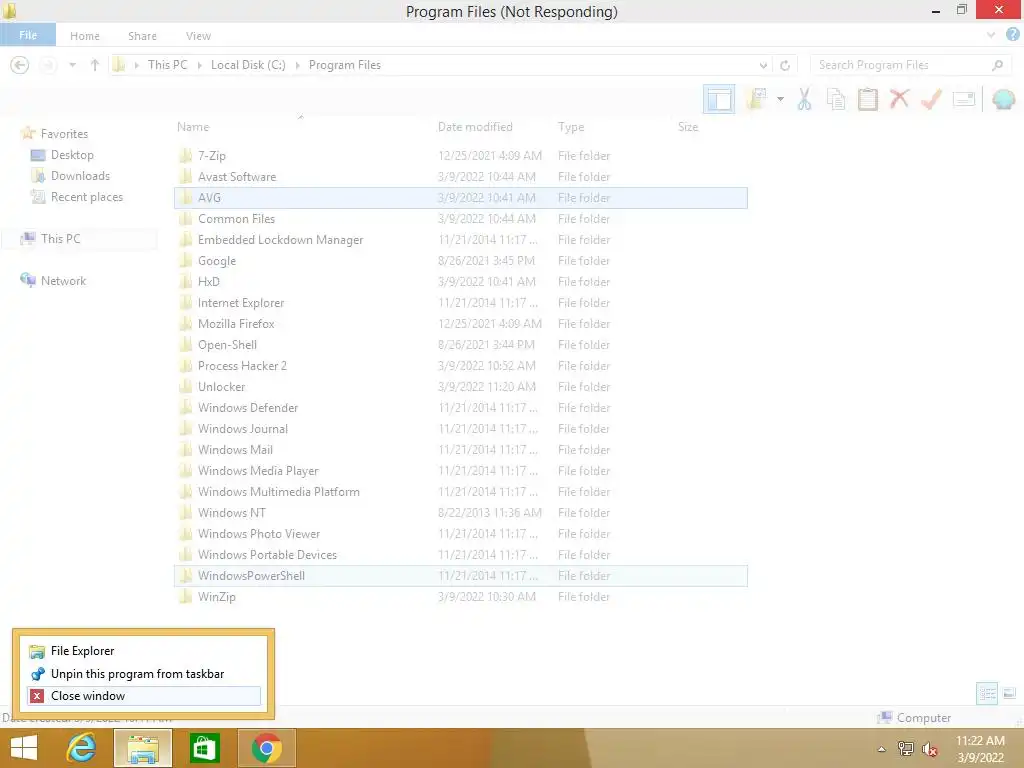Click the shell icon in toolbar
Image resolution: width=1024 pixels, height=768 pixels.
(1004, 99)
